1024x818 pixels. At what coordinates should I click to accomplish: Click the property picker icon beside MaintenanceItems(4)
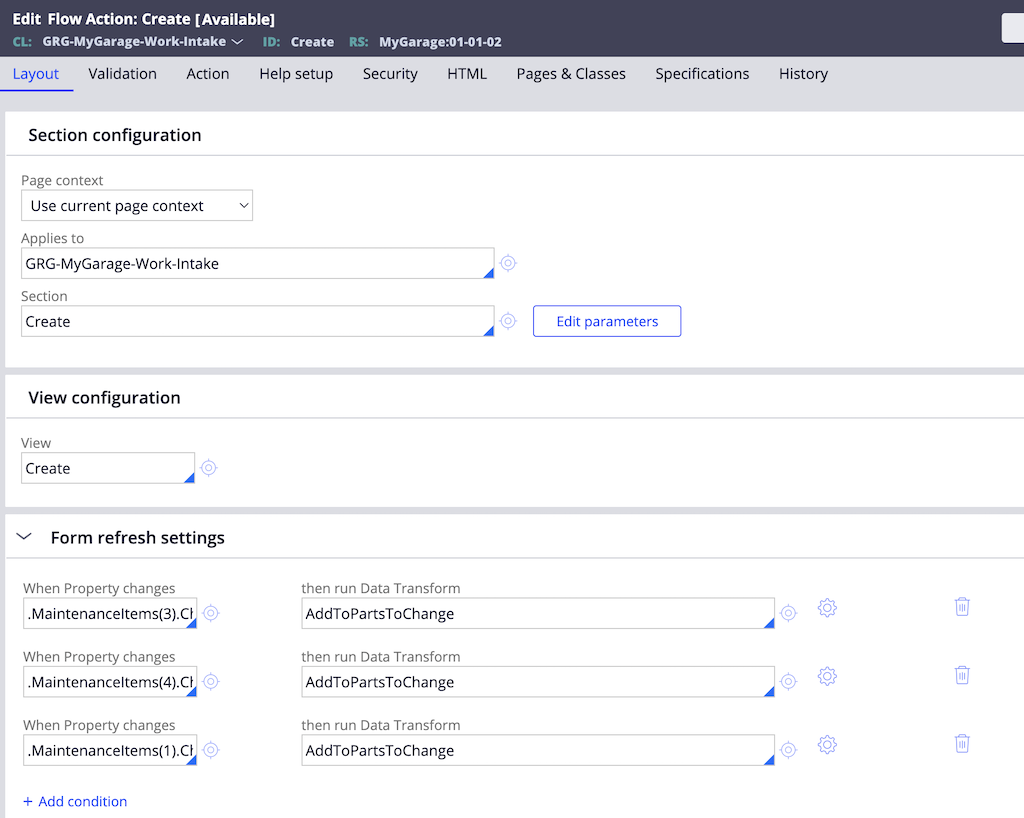coord(210,681)
